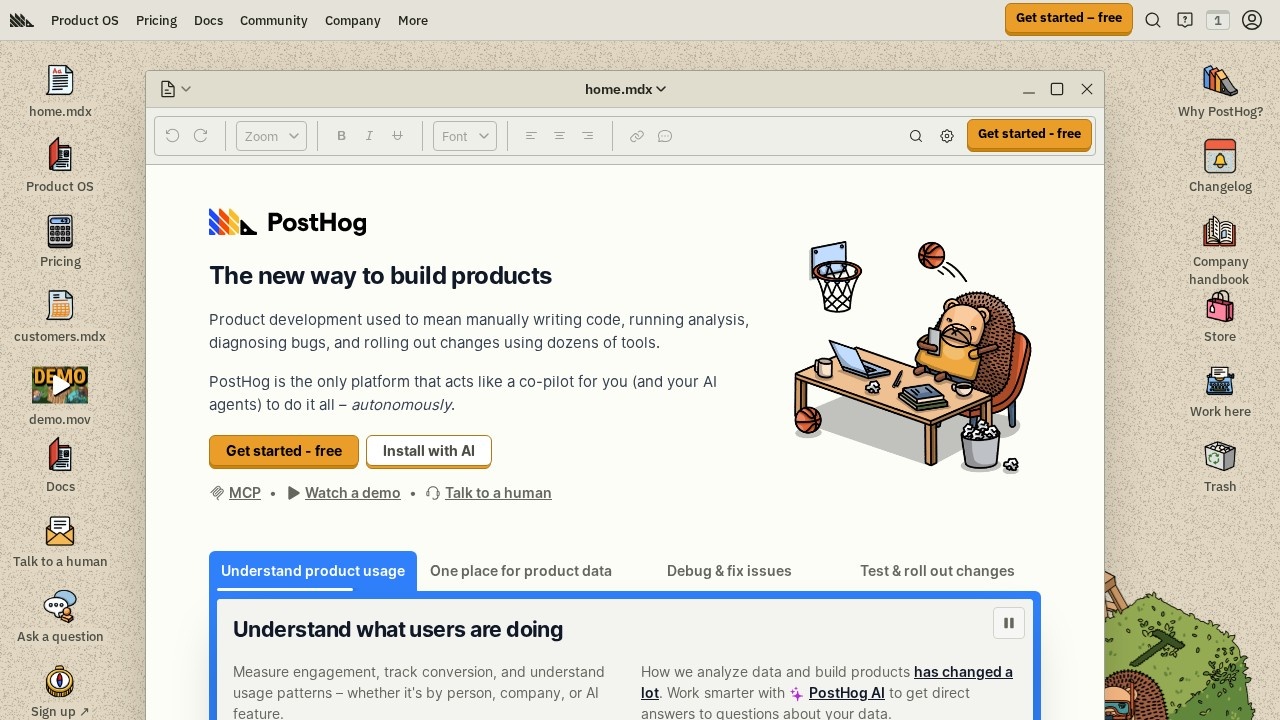Open the Zoom dropdown
Image resolution: width=1280 pixels, height=720 pixels.
click(x=271, y=136)
